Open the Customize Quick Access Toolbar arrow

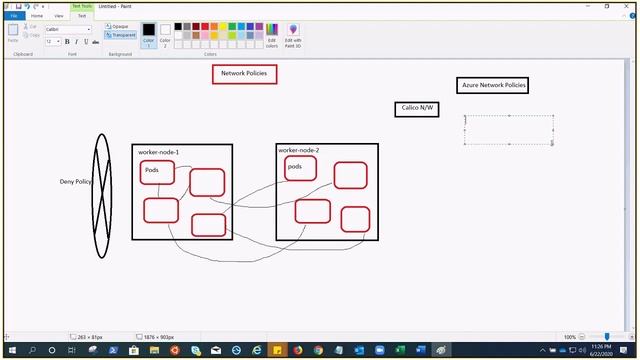(43, 7)
